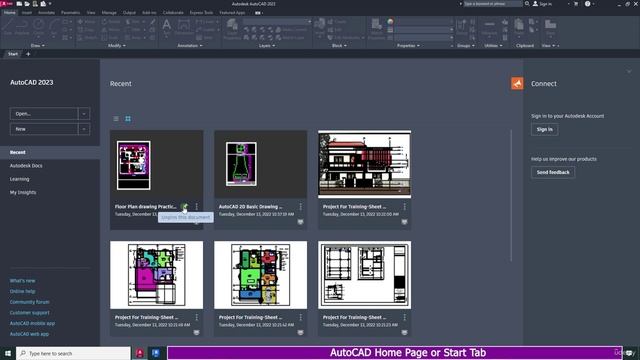Open the AutoCAD web app link
Image resolution: width=640 pixels, height=360 pixels.
(29, 334)
